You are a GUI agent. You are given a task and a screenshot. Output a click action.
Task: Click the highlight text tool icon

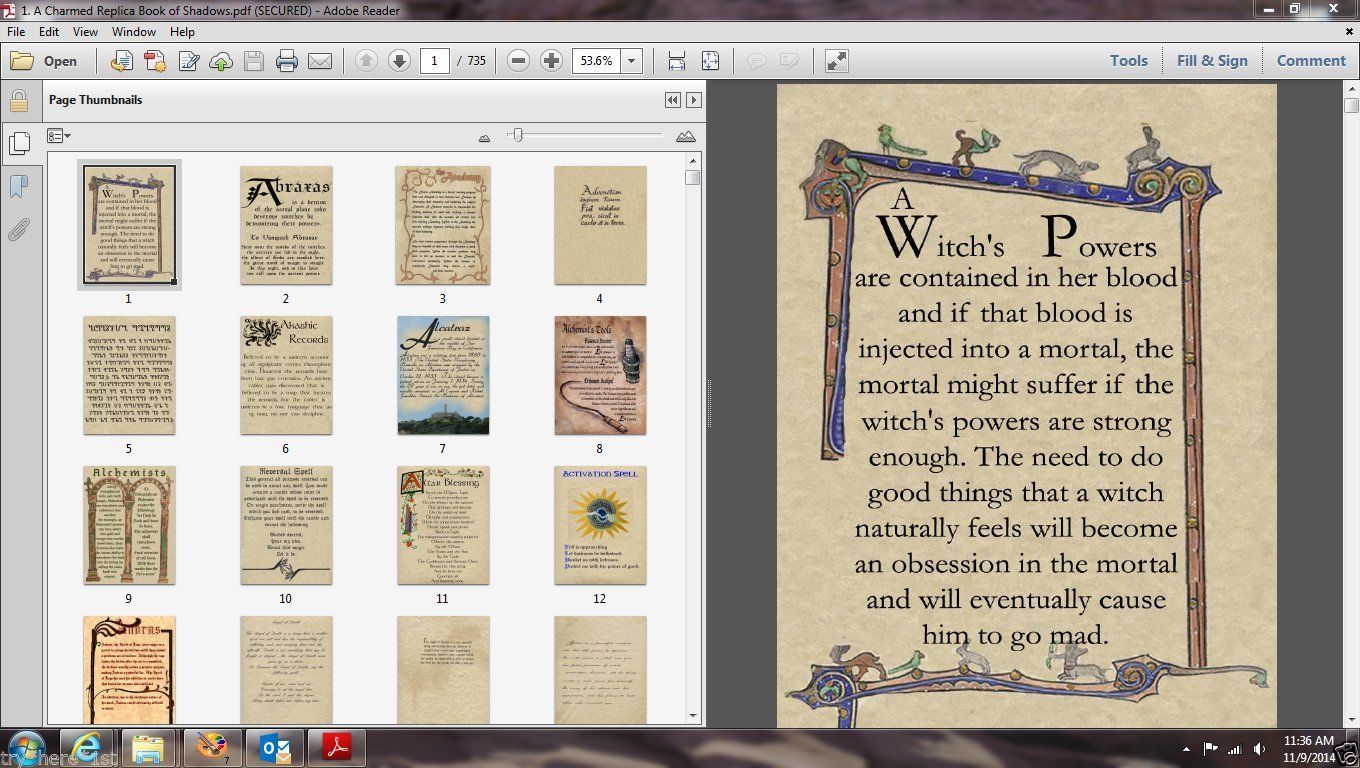click(x=789, y=61)
